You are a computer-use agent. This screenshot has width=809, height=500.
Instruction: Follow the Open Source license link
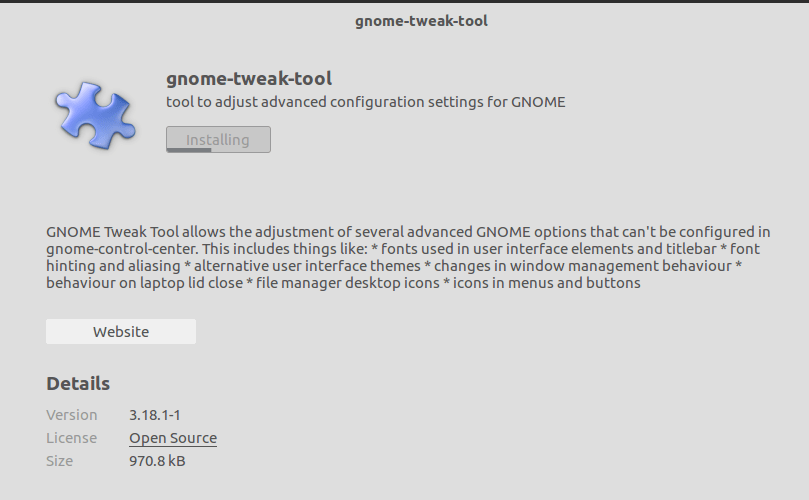click(173, 438)
